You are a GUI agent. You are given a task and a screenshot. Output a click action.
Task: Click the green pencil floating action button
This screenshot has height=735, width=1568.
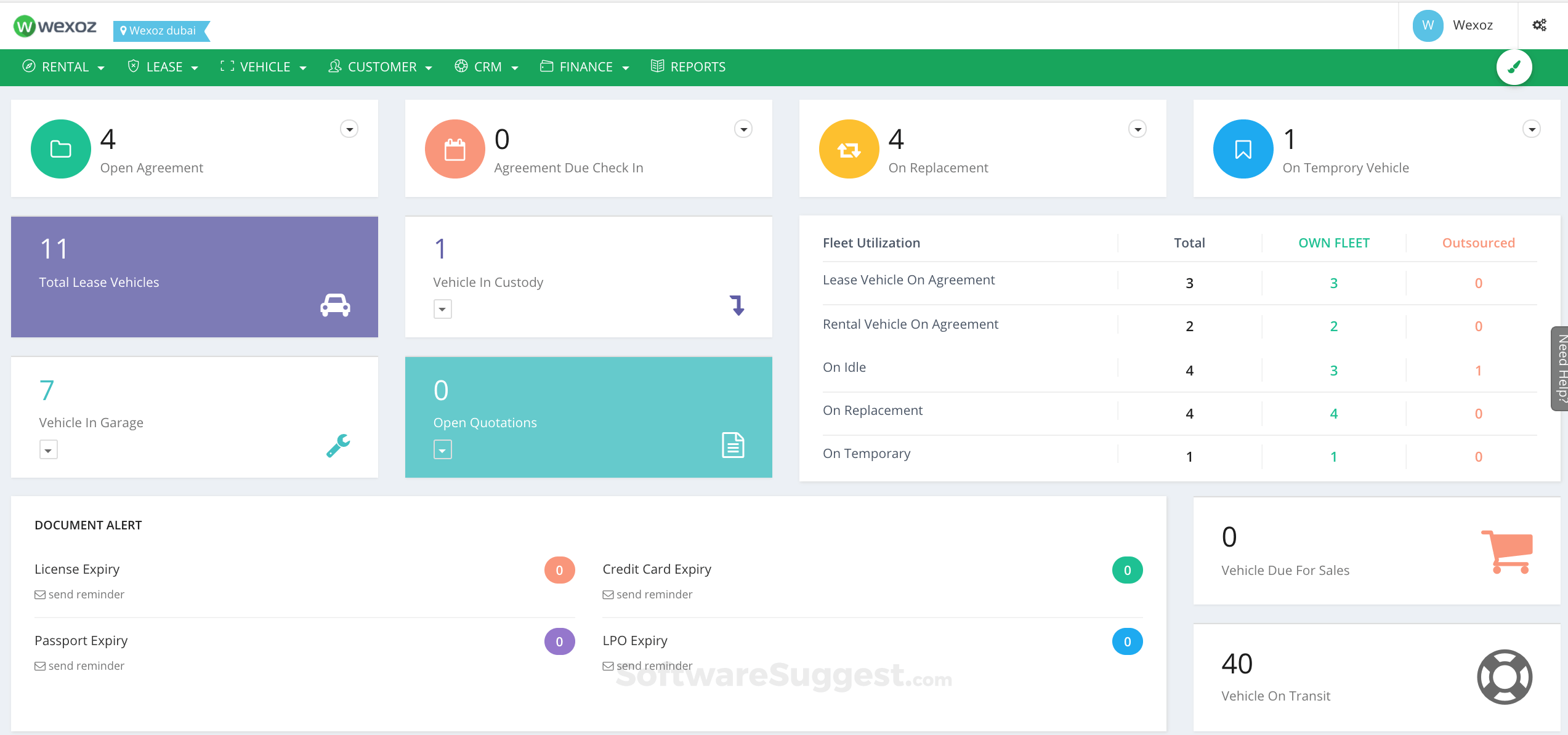pos(1514,66)
